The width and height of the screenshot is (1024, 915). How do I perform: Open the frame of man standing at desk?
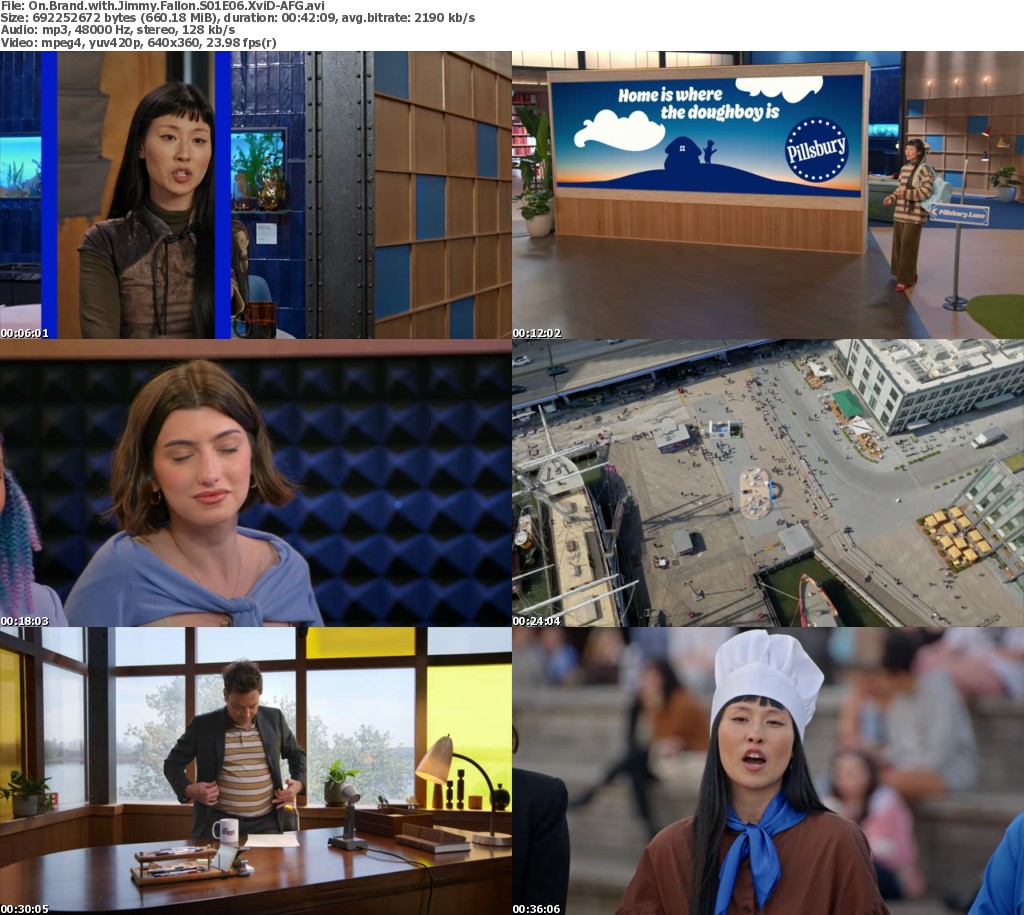tap(255, 771)
